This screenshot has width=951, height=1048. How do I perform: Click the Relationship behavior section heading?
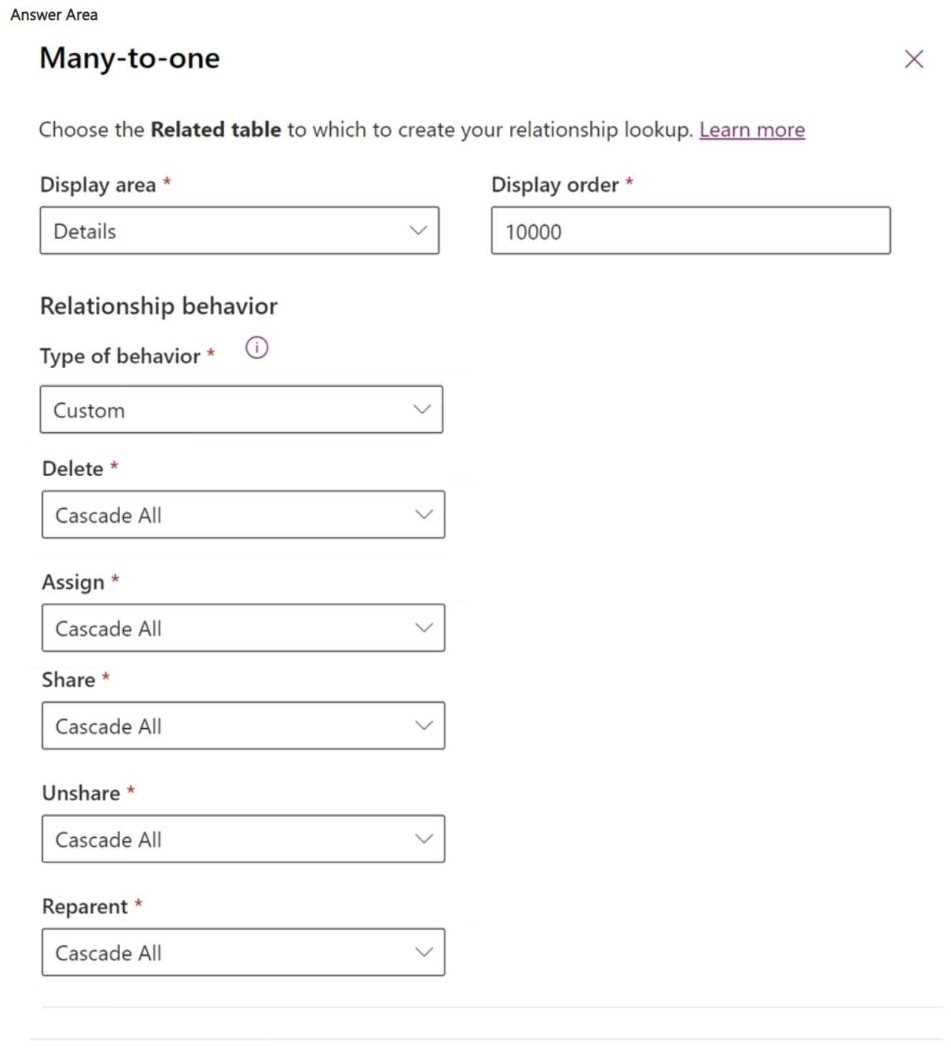[x=158, y=306]
